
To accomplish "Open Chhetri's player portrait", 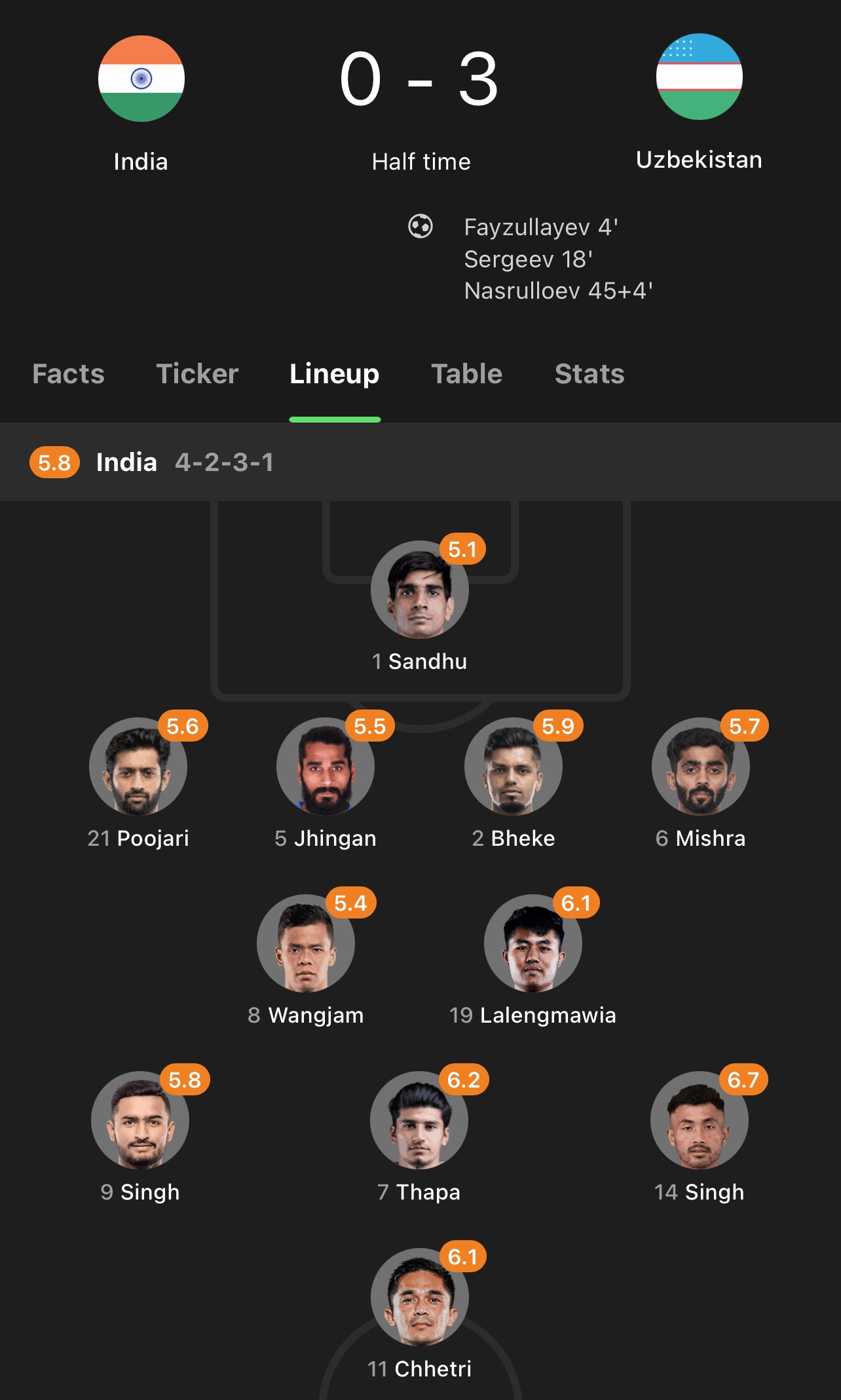I will click(420, 1297).
